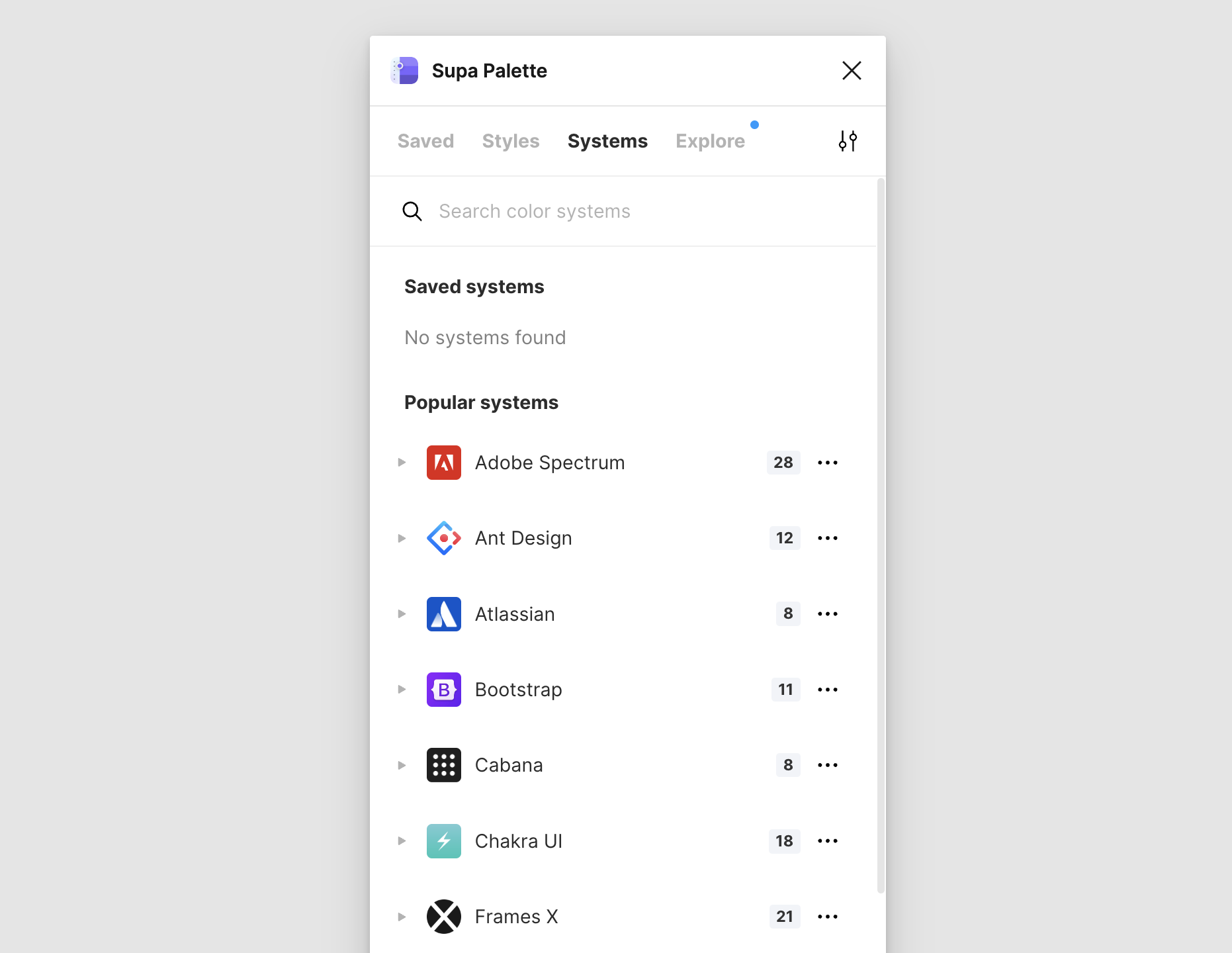The width and height of the screenshot is (1232, 953).
Task: Click the Popular systems heading
Action: coord(481,402)
